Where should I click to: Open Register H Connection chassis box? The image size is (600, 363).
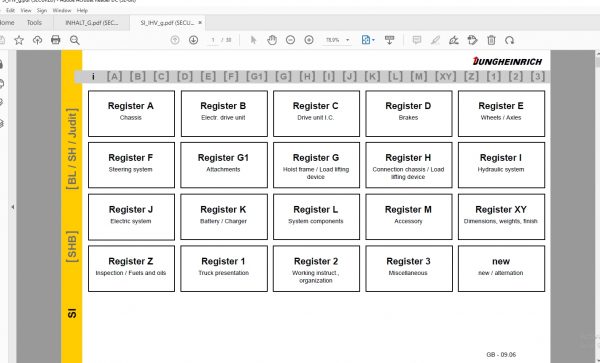[409, 165]
